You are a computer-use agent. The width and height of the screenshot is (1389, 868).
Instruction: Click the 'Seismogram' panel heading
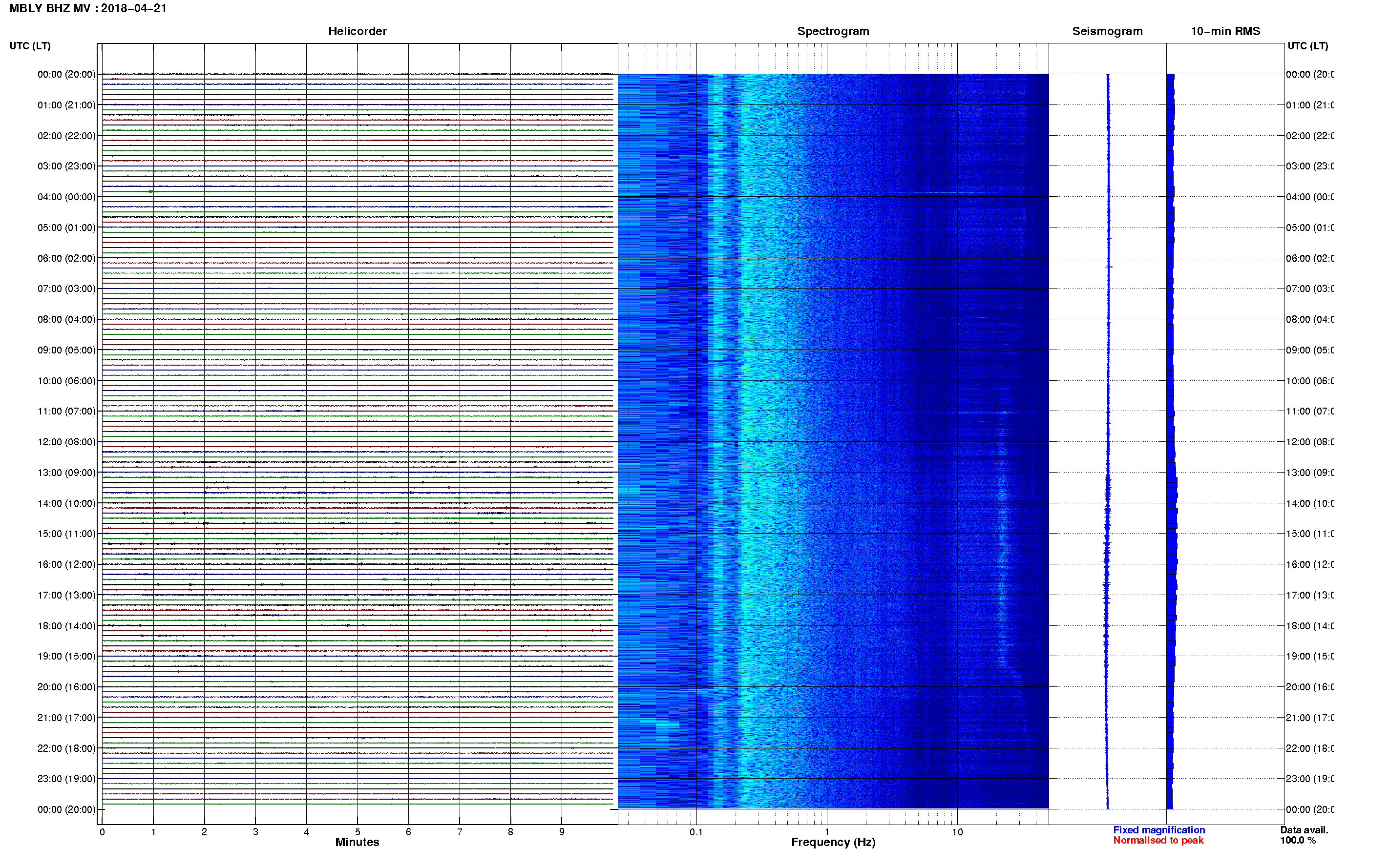point(1107,32)
